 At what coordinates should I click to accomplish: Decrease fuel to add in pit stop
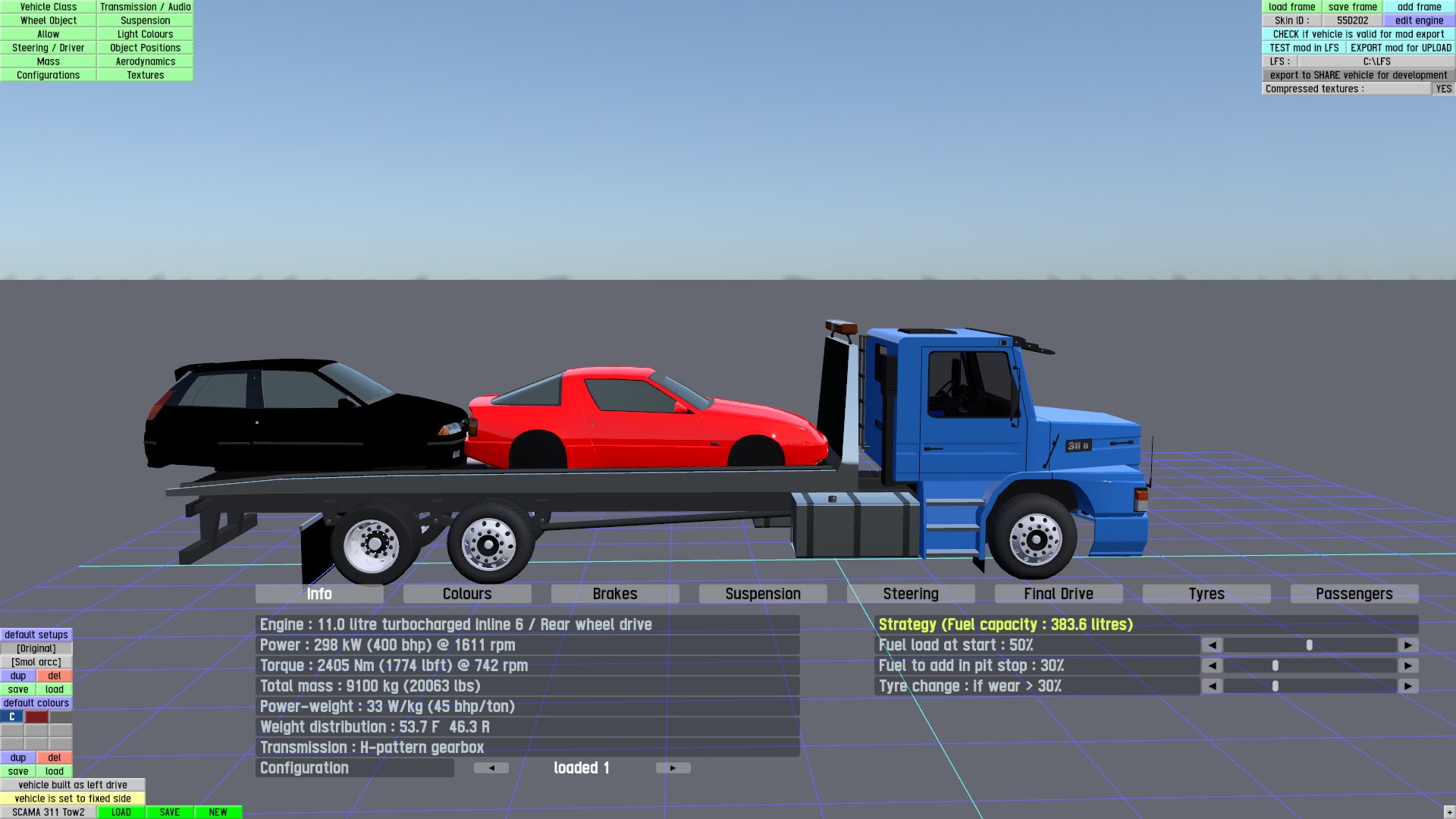pyautogui.click(x=1212, y=666)
